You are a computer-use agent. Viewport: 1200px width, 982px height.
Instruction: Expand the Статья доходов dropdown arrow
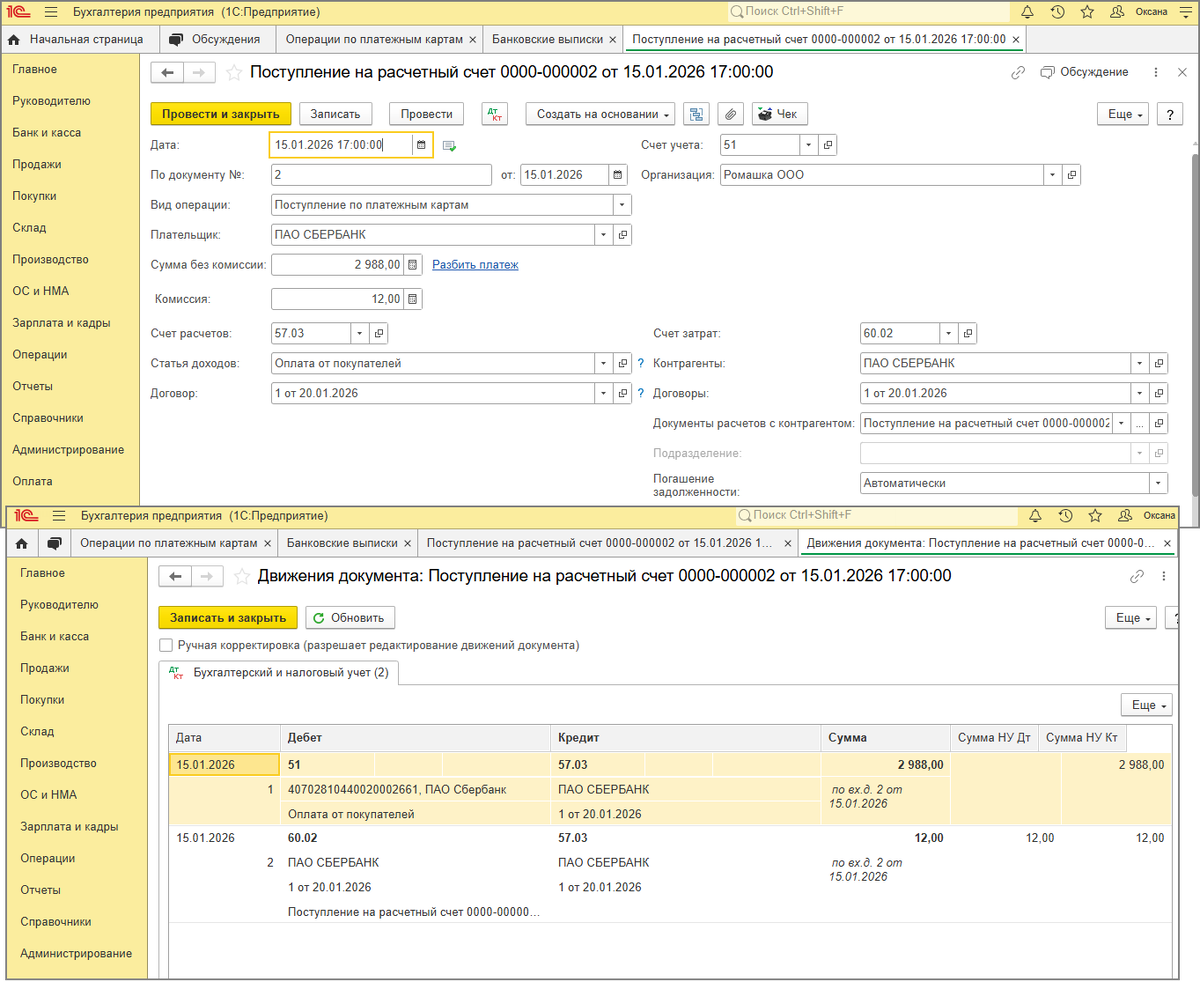pyautogui.click(x=603, y=363)
